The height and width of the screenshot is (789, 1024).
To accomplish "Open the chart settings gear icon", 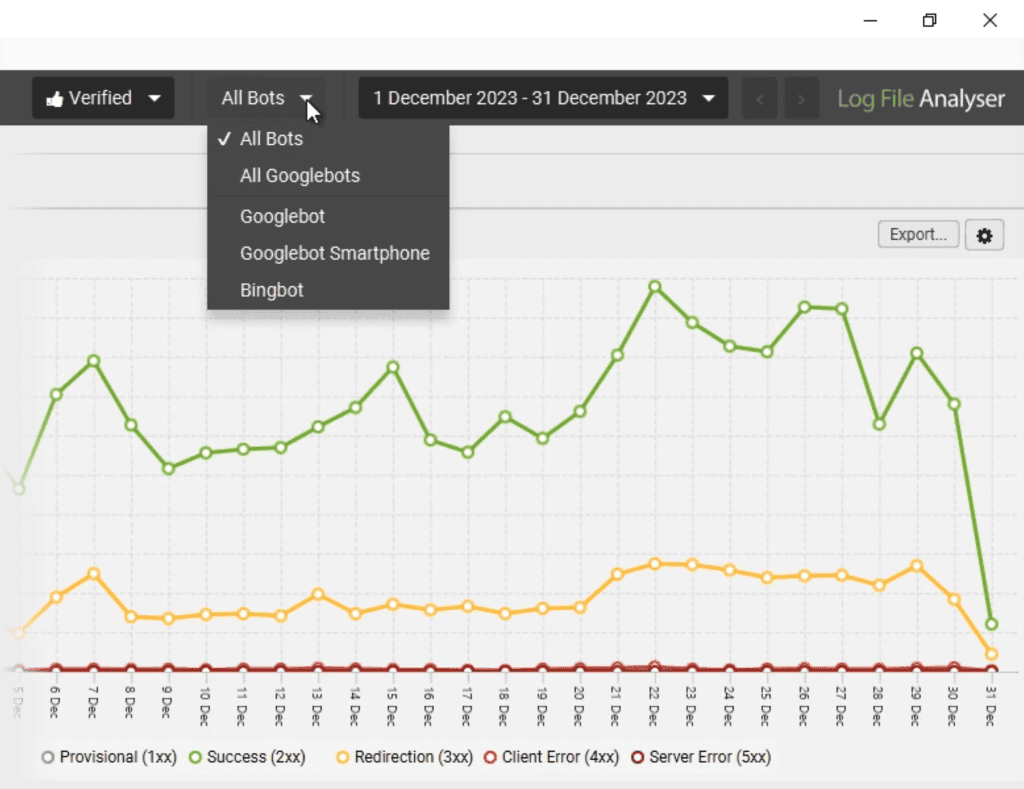I will (x=984, y=234).
